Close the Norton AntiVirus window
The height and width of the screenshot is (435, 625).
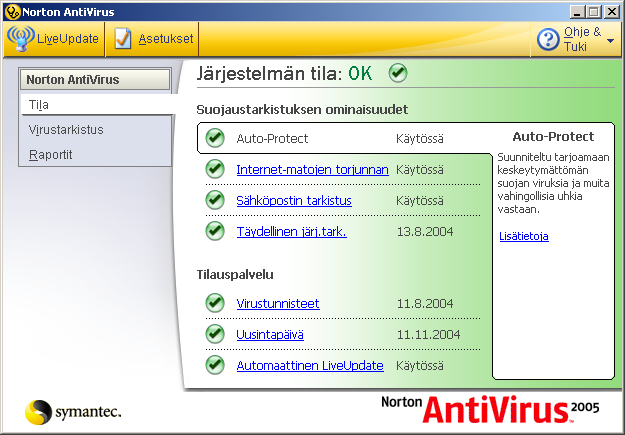pyautogui.click(x=611, y=12)
